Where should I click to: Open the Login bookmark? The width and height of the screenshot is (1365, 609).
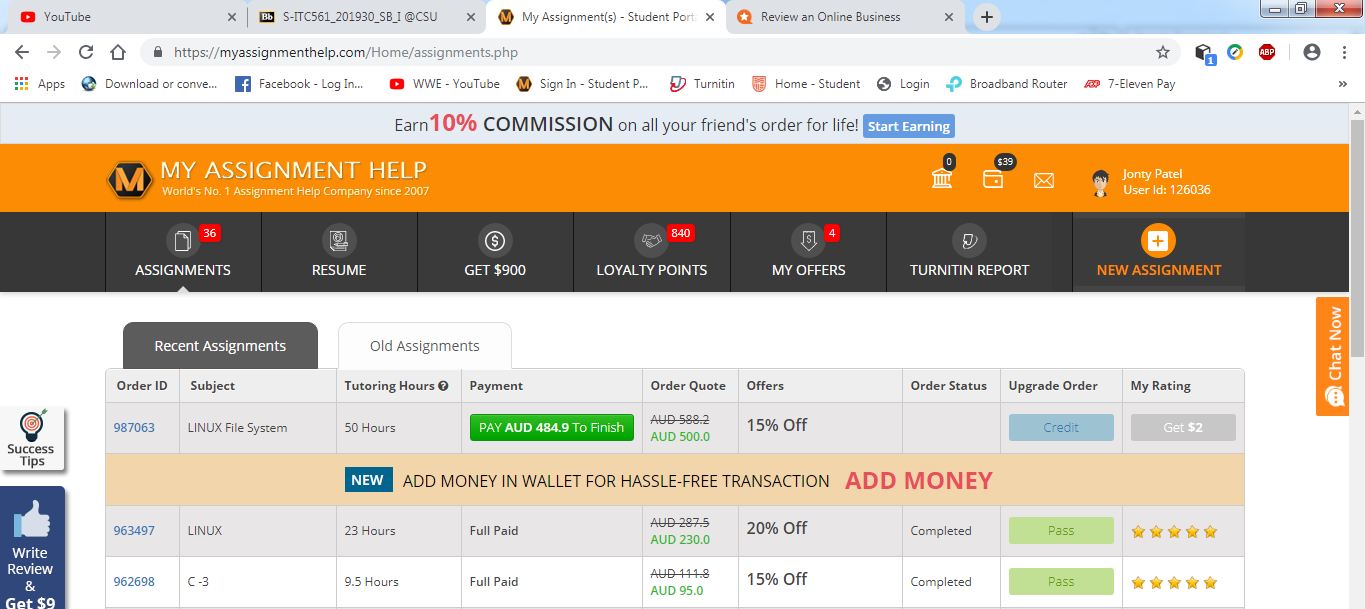click(903, 84)
